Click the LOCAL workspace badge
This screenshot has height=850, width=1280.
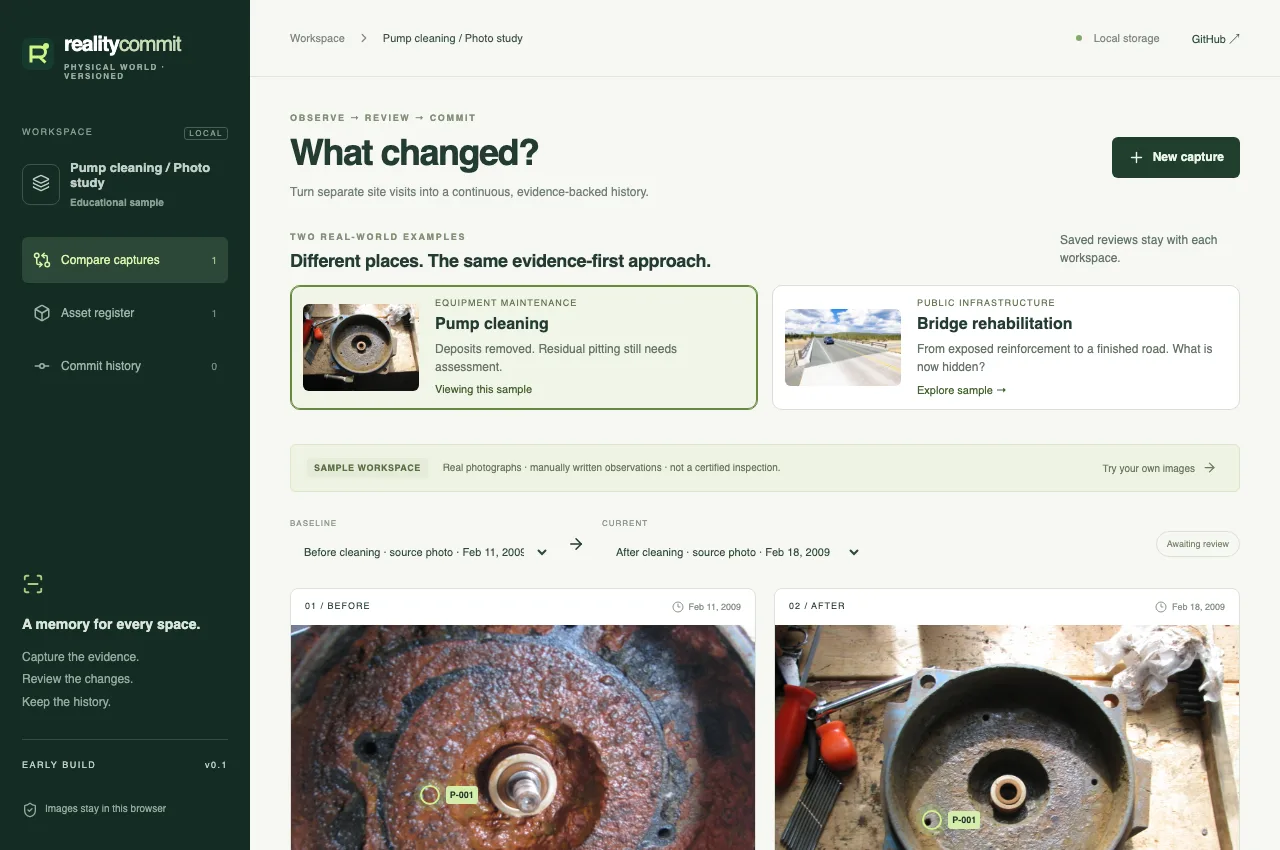click(x=206, y=133)
